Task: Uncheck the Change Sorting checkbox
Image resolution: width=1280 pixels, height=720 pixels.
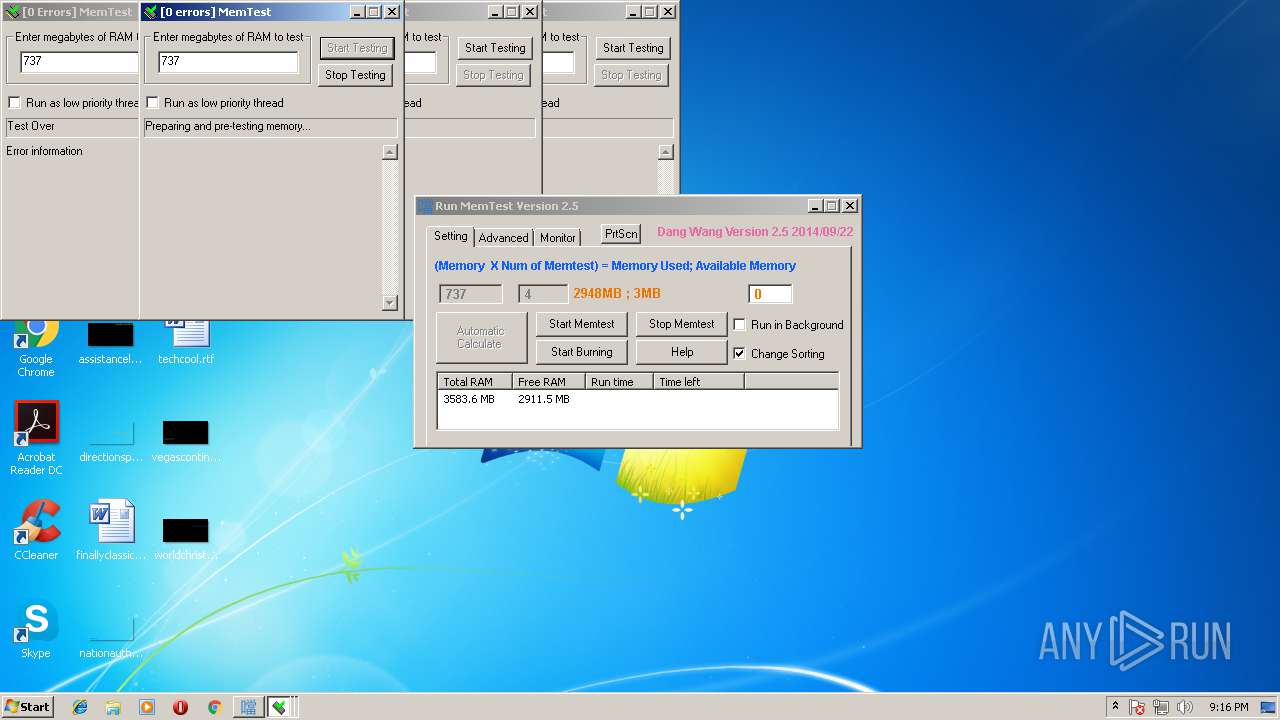Action: [740, 354]
